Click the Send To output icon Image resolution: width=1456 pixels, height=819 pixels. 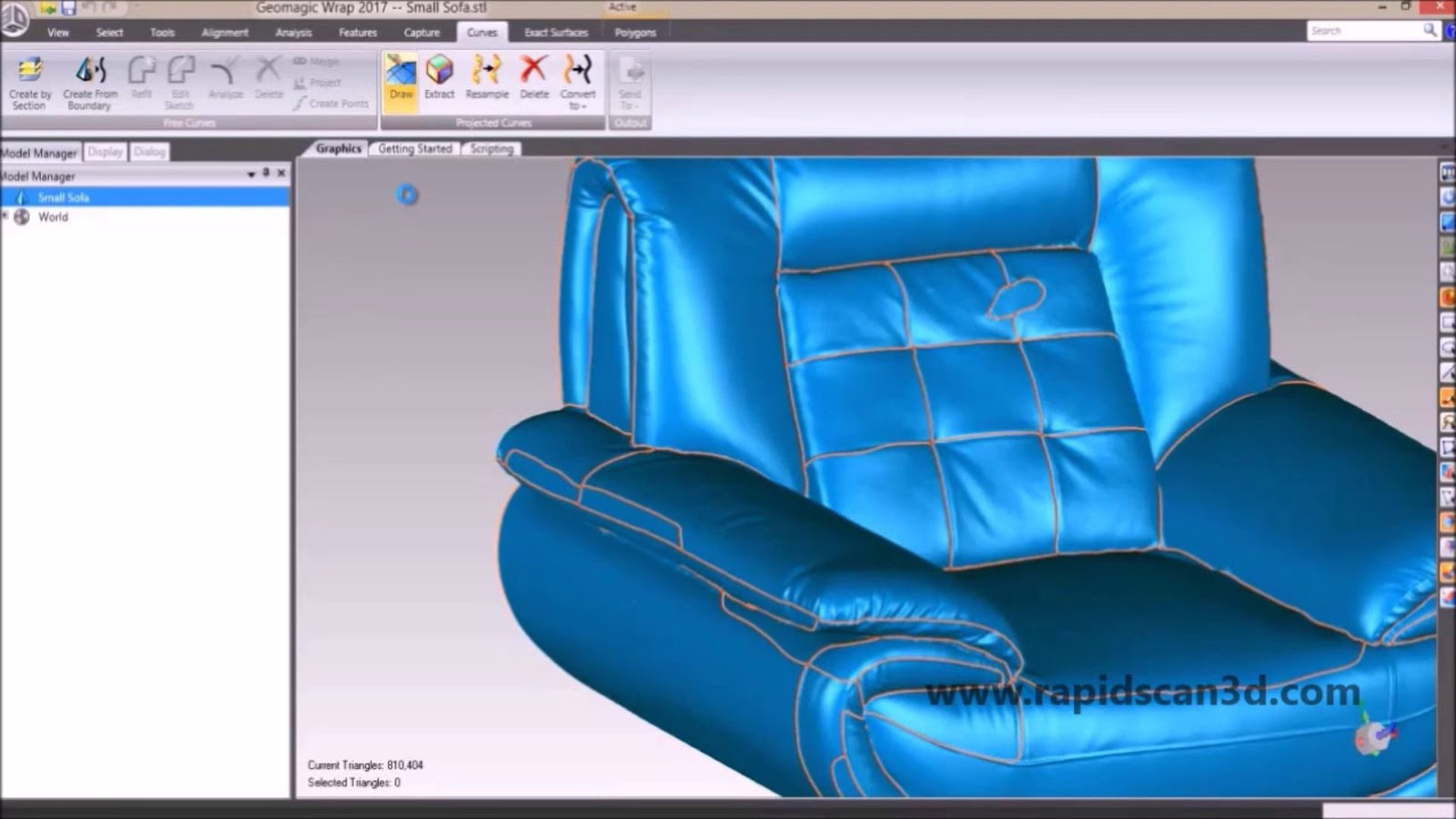point(630,82)
